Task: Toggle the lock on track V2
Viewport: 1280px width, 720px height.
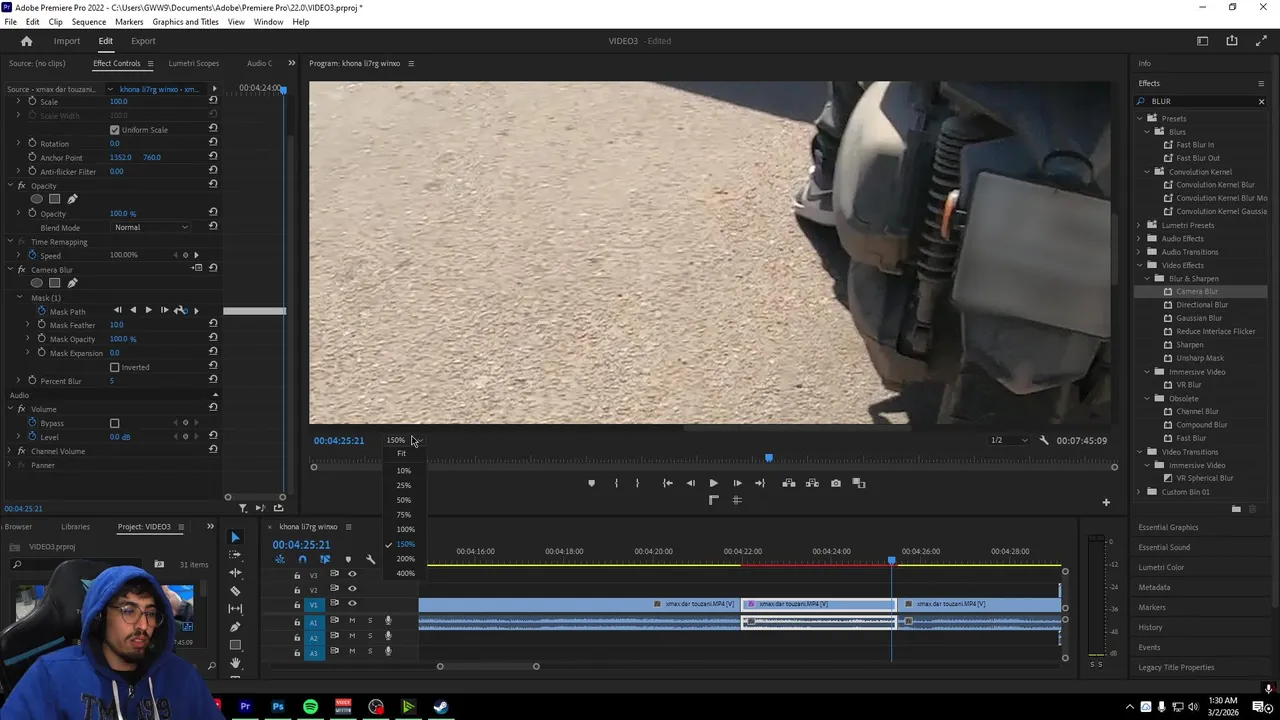Action: [297, 590]
